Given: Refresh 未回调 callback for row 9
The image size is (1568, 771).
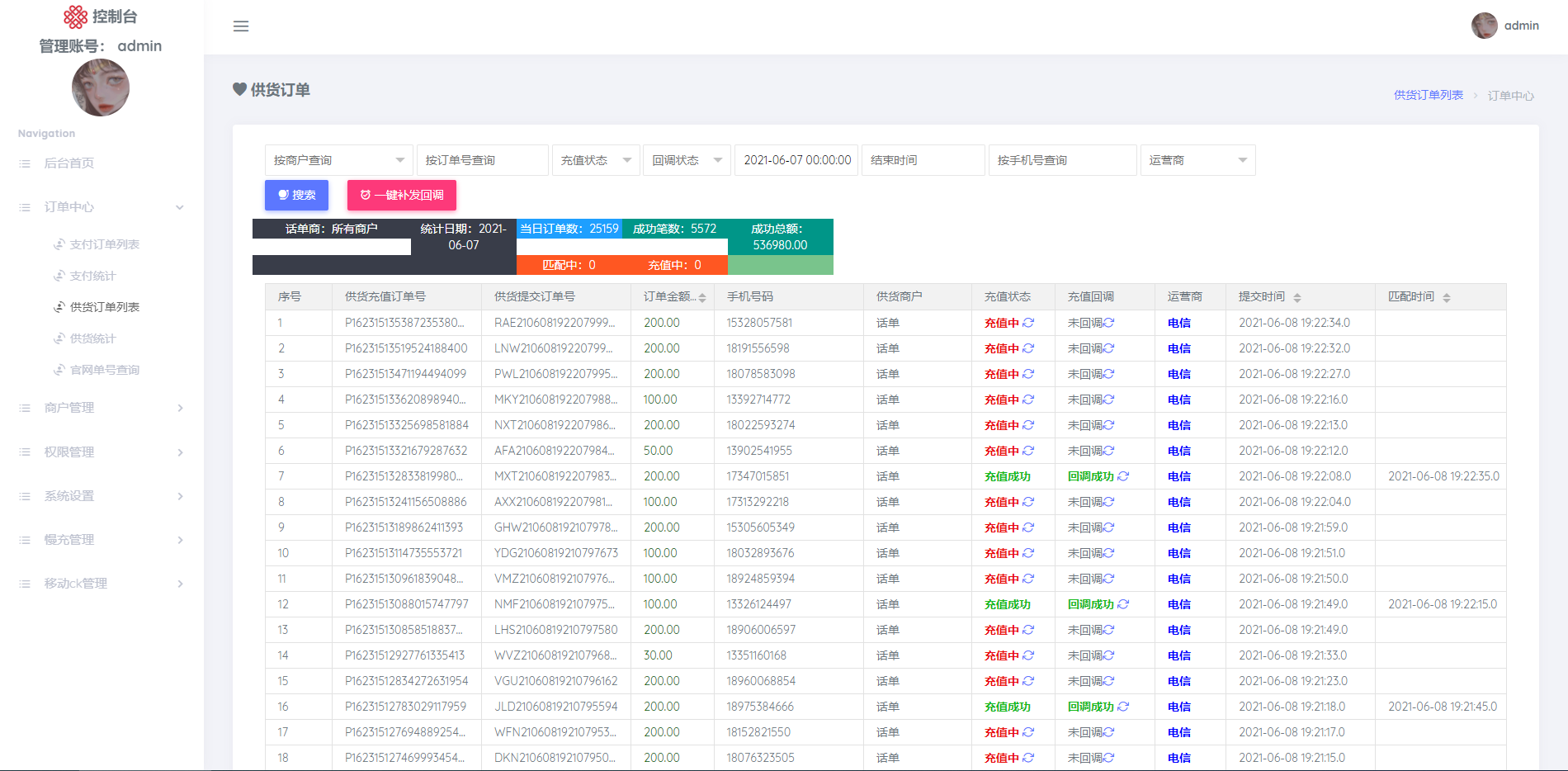Looking at the screenshot, I should [x=1109, y=527].
